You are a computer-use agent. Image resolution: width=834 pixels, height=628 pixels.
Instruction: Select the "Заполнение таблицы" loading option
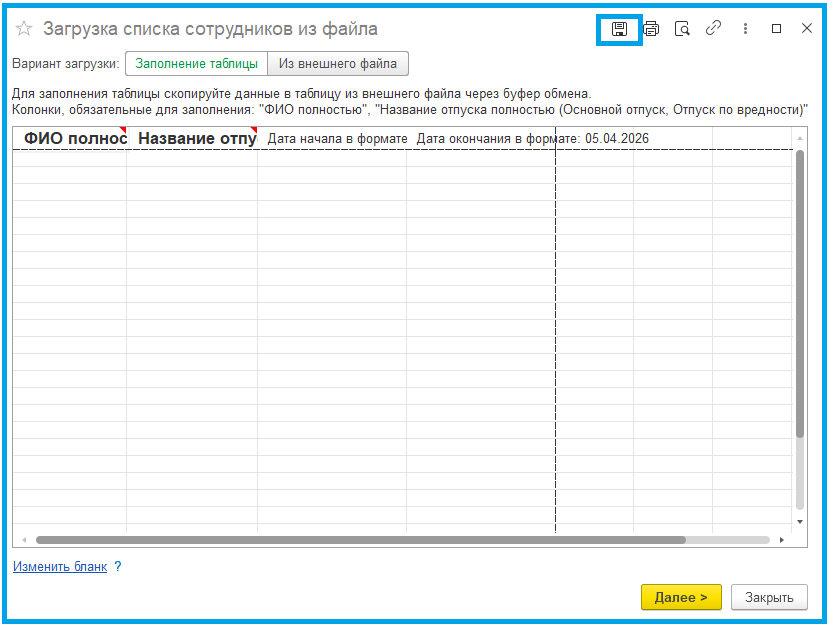(x=196, y=63)
